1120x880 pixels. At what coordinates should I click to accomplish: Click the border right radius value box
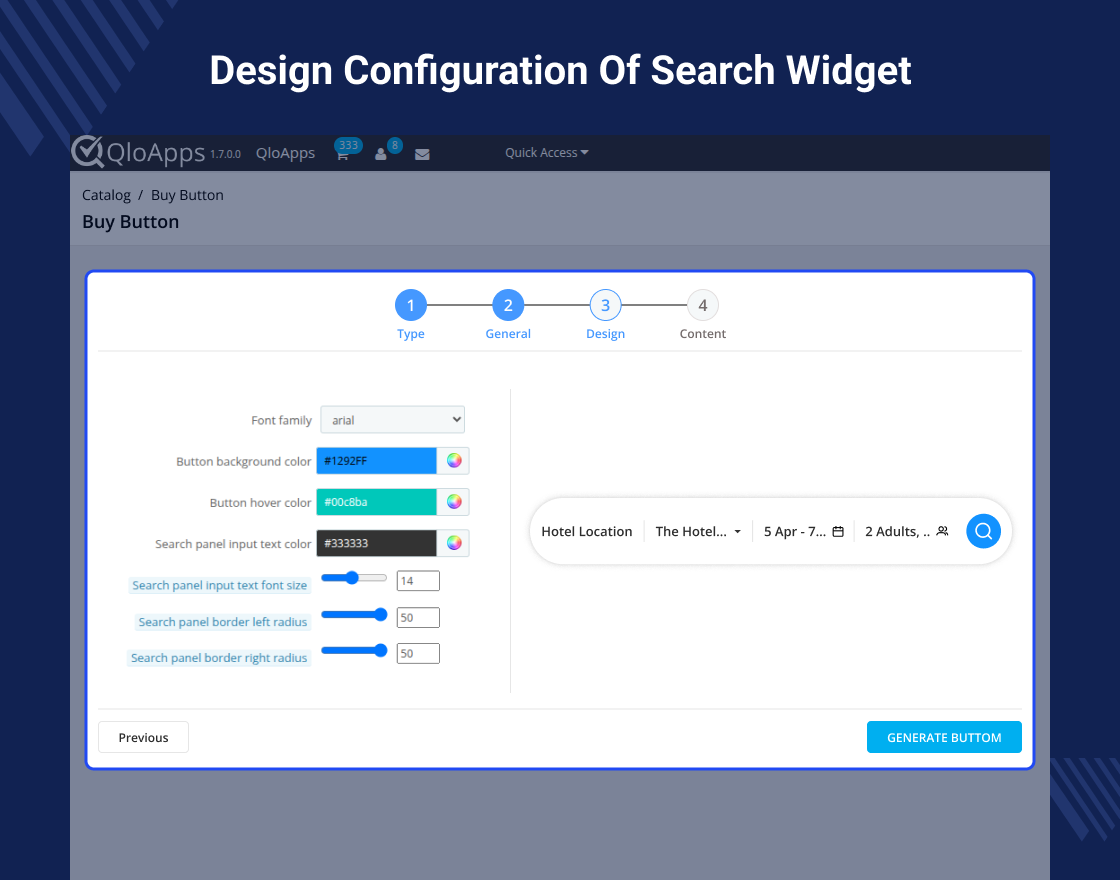tap(418, 653)
